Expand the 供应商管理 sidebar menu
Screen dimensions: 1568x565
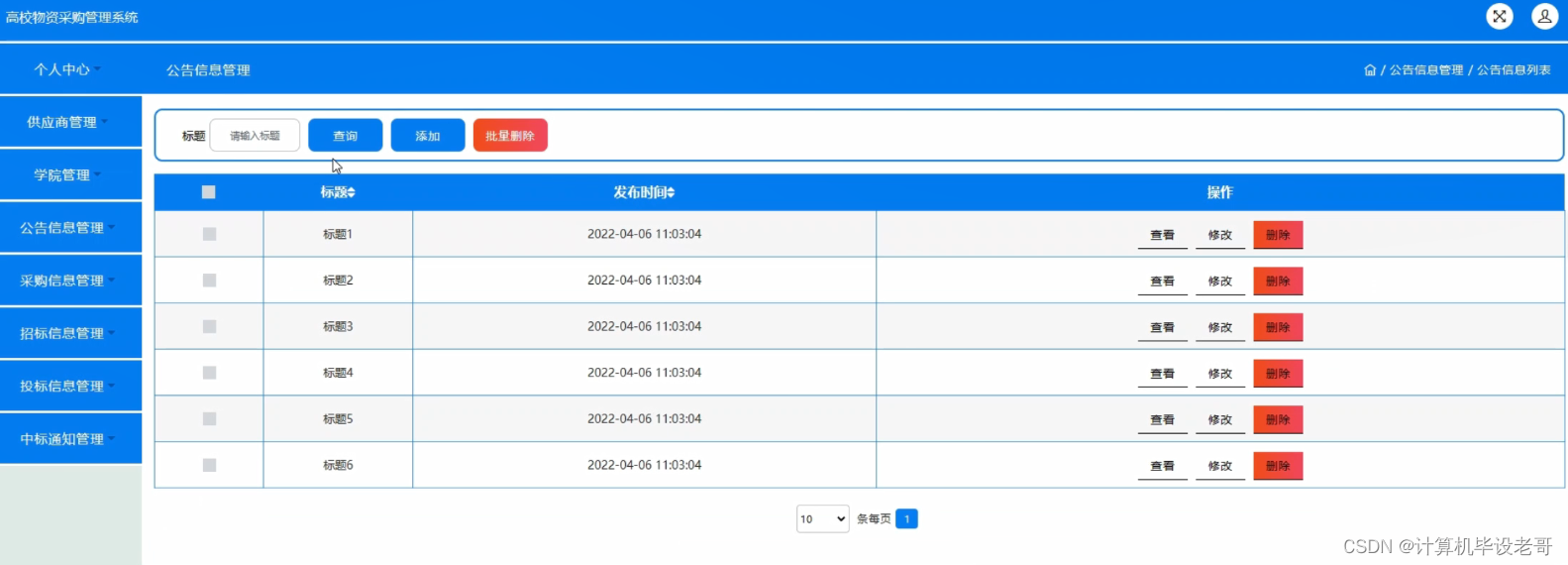tap(70, 122)
